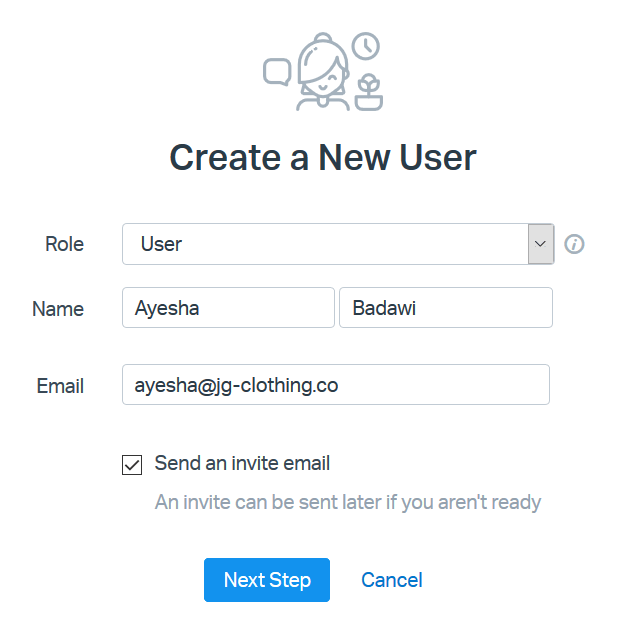Screen dimensions: 638x631
Task: Click the potted plant icon in illustration
Action: click(369, 92)
